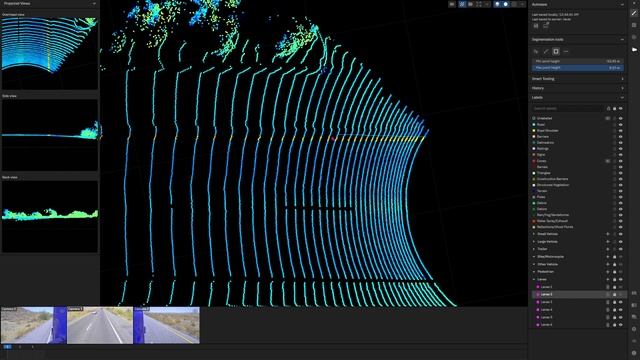The image size is (640, 360).
Task: Click the Search labels field
Action: click(x=568, y=109)
